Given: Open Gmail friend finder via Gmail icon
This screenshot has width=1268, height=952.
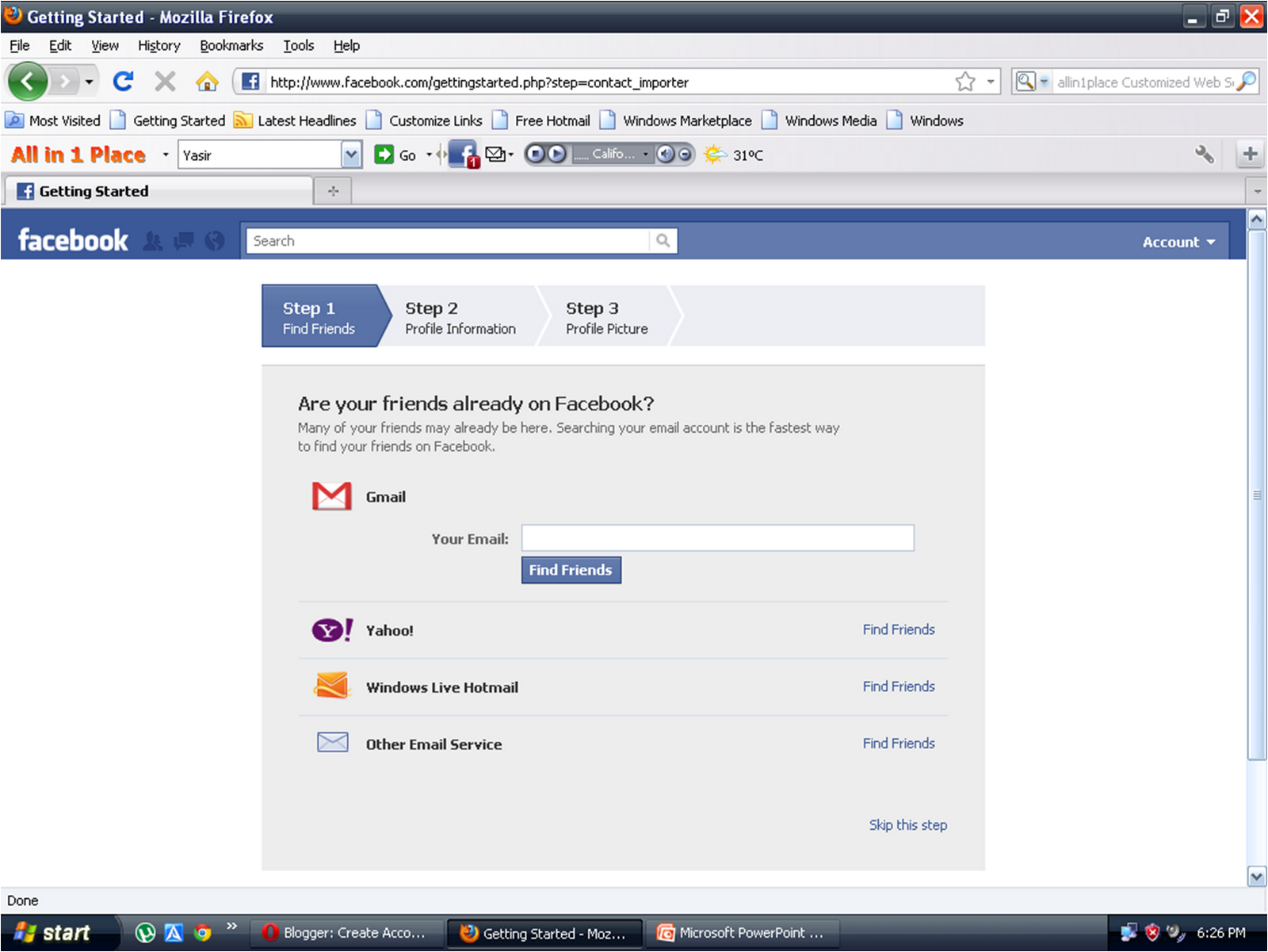Looking at the screenshot, I should click(x=331, y=495).
